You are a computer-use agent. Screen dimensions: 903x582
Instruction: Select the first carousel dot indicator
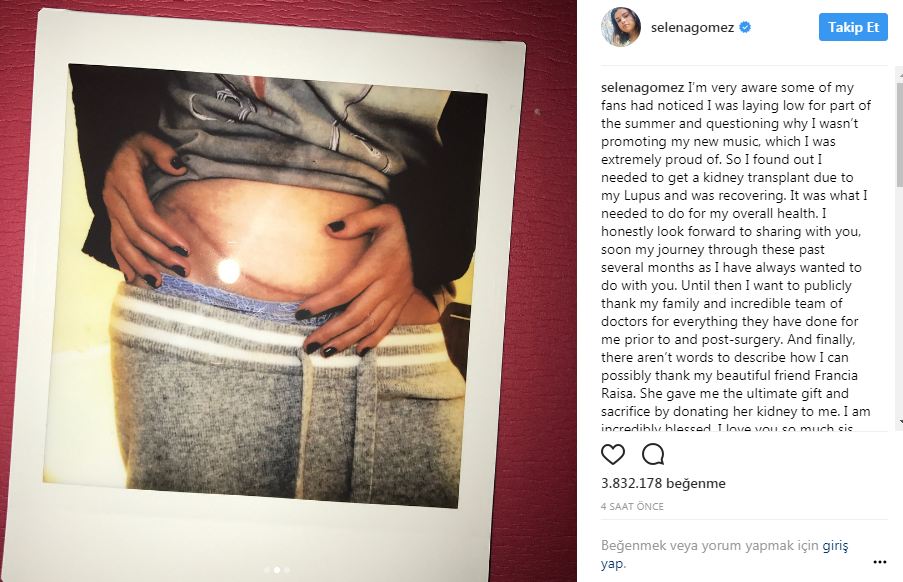pyautogui.click(x=267, y=570)
